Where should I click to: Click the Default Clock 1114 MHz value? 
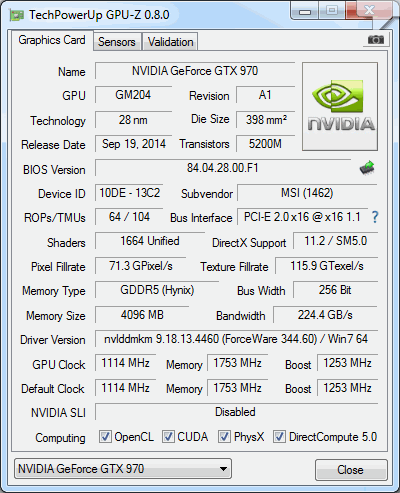click(x=125, y=388)
